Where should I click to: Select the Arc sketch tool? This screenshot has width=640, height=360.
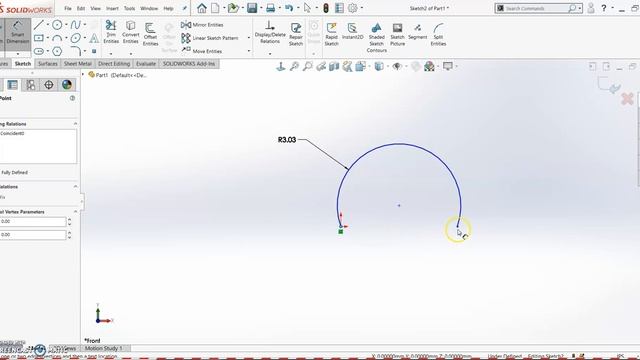coord(57,38)
